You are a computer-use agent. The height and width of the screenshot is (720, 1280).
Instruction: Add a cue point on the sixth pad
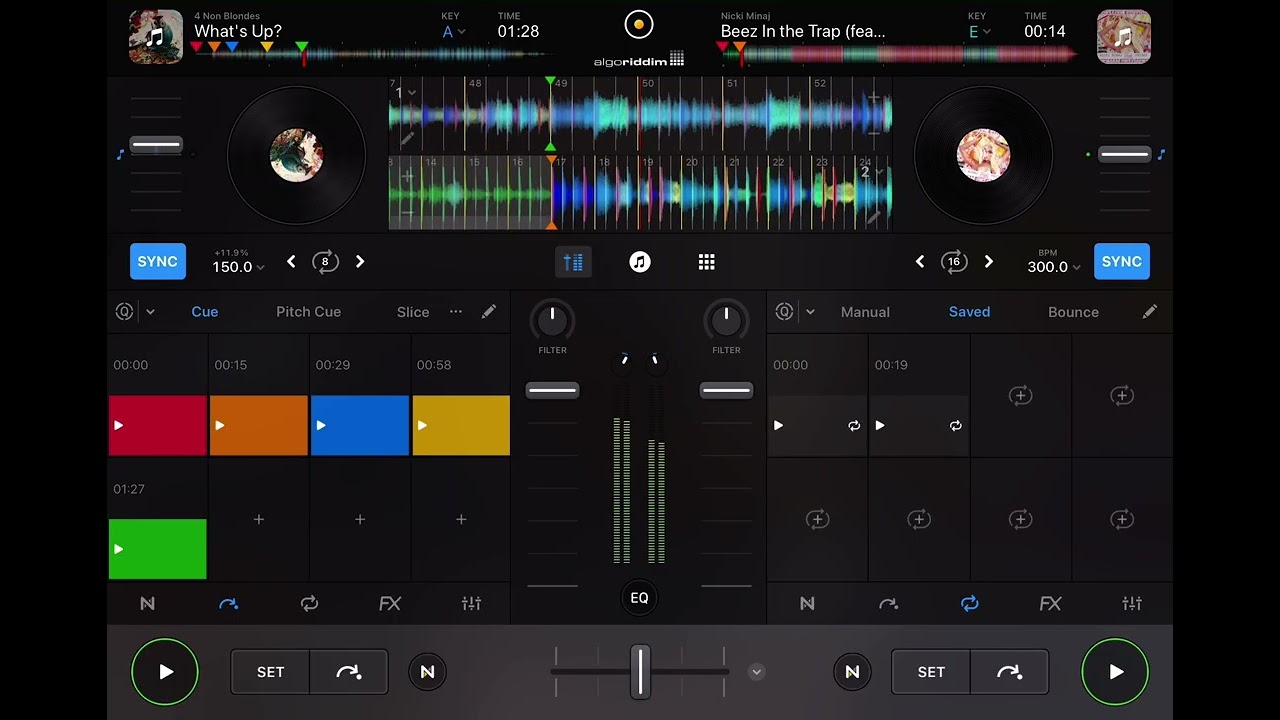coord(259,520)
